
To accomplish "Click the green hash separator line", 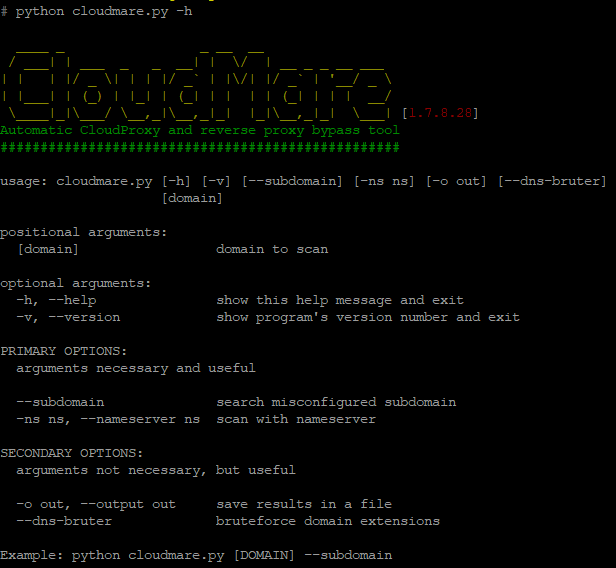I will pyautogui.click(x=200, y=148).
